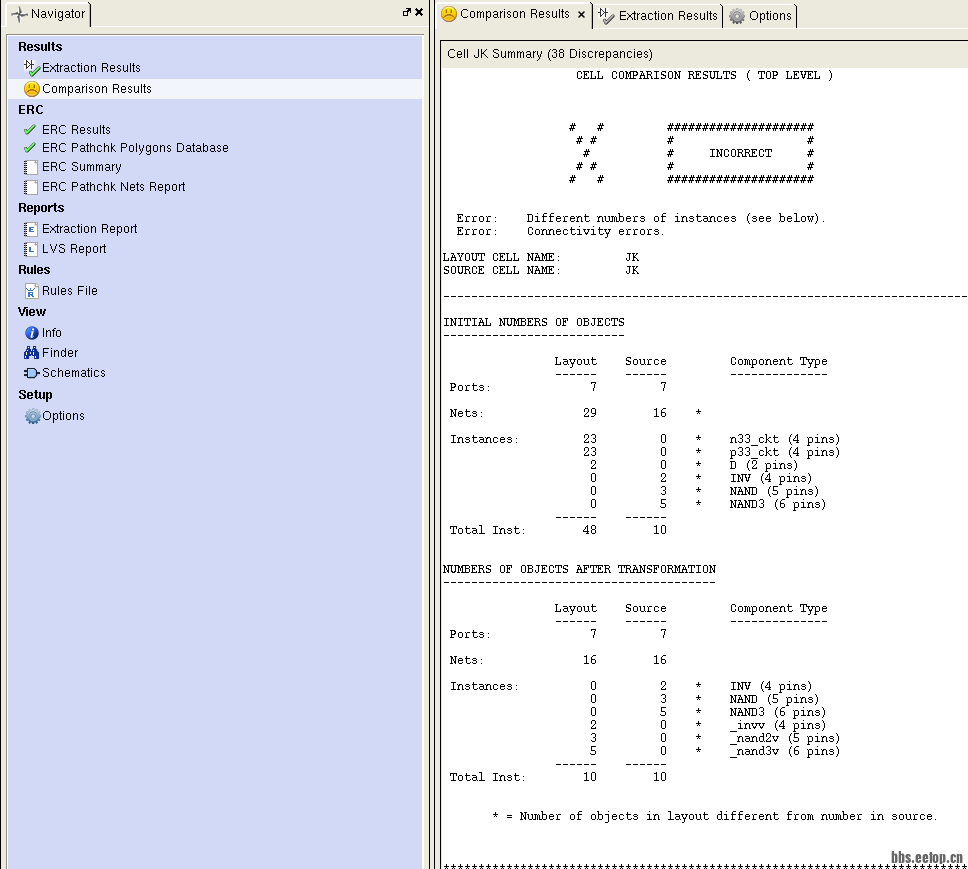Click the Setup section heading
968x869 pixels.
coord(35,395)
